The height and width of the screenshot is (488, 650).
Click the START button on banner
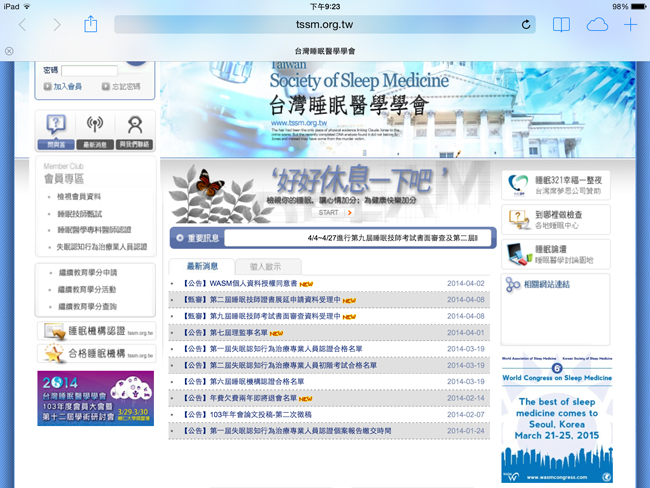click(x=333, y=212)
